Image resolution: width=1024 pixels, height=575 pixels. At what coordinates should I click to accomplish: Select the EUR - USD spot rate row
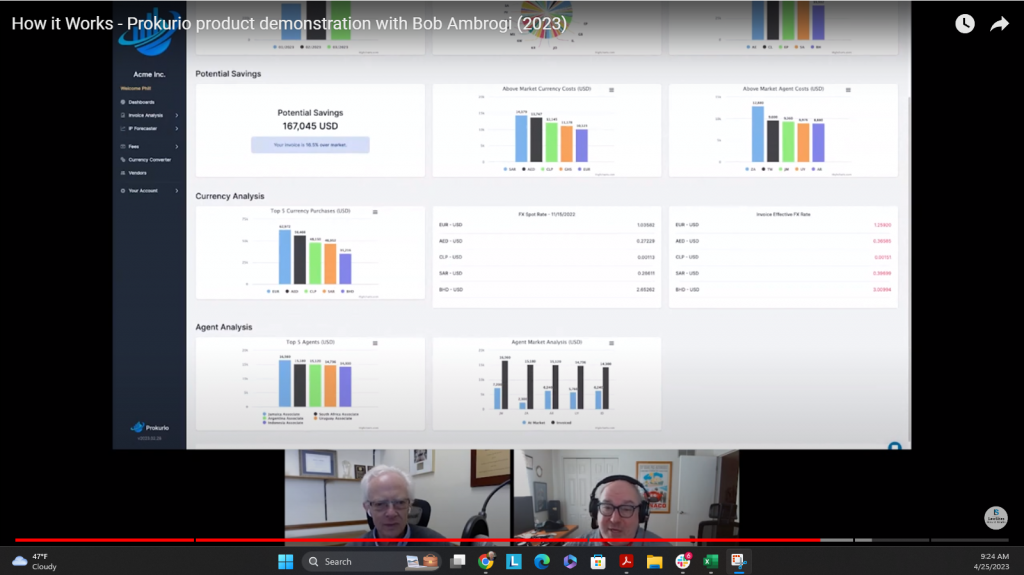click(547, 225)
